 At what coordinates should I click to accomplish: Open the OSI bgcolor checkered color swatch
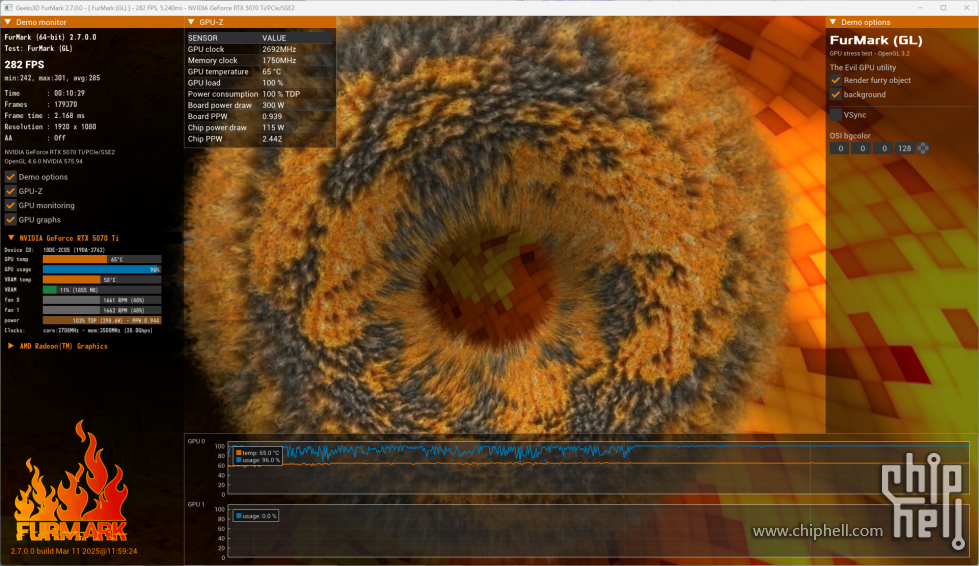(923, 149)
